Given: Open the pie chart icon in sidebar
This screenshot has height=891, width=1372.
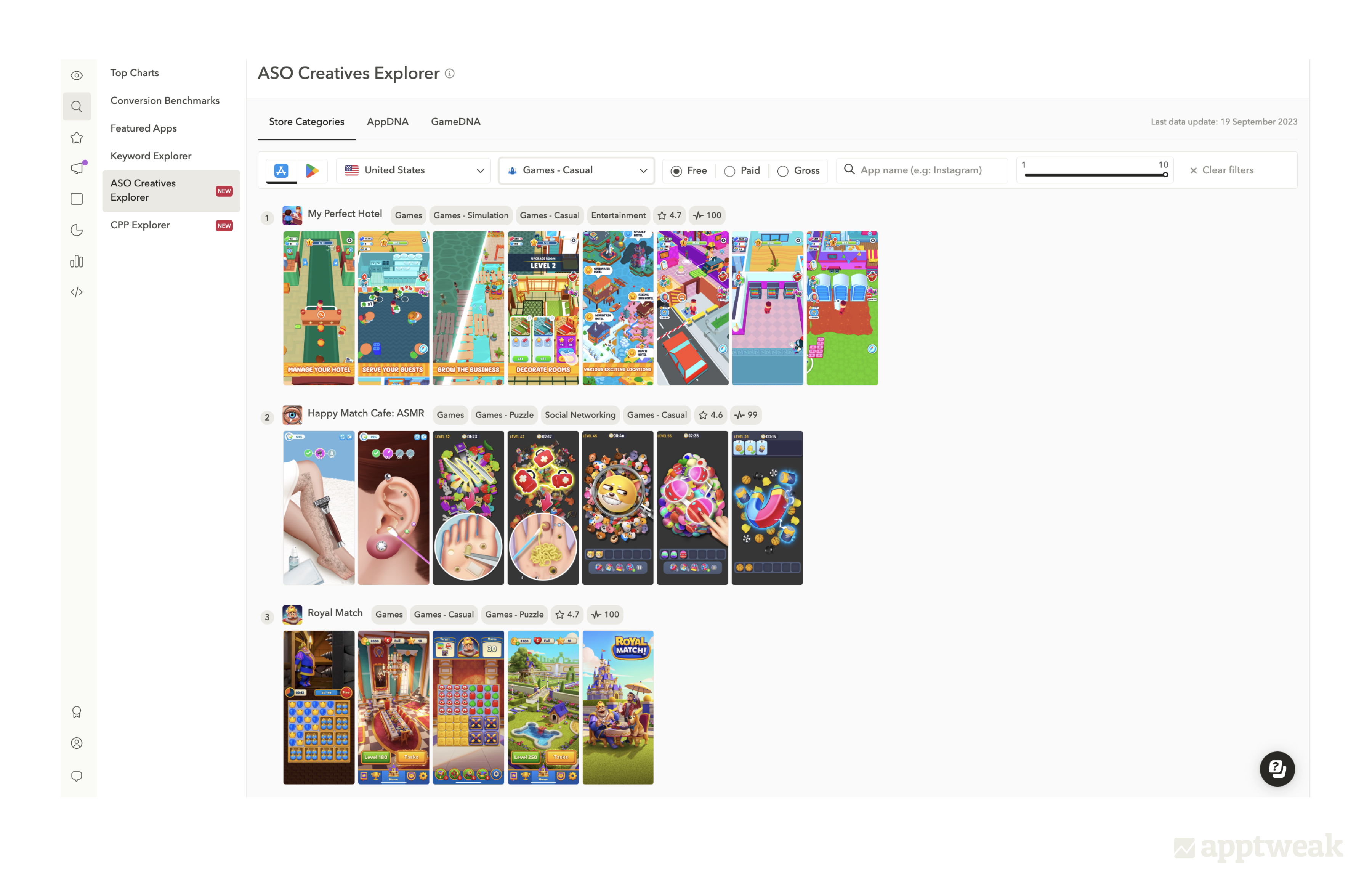Looking at the screenshot, I should point(77,230).
